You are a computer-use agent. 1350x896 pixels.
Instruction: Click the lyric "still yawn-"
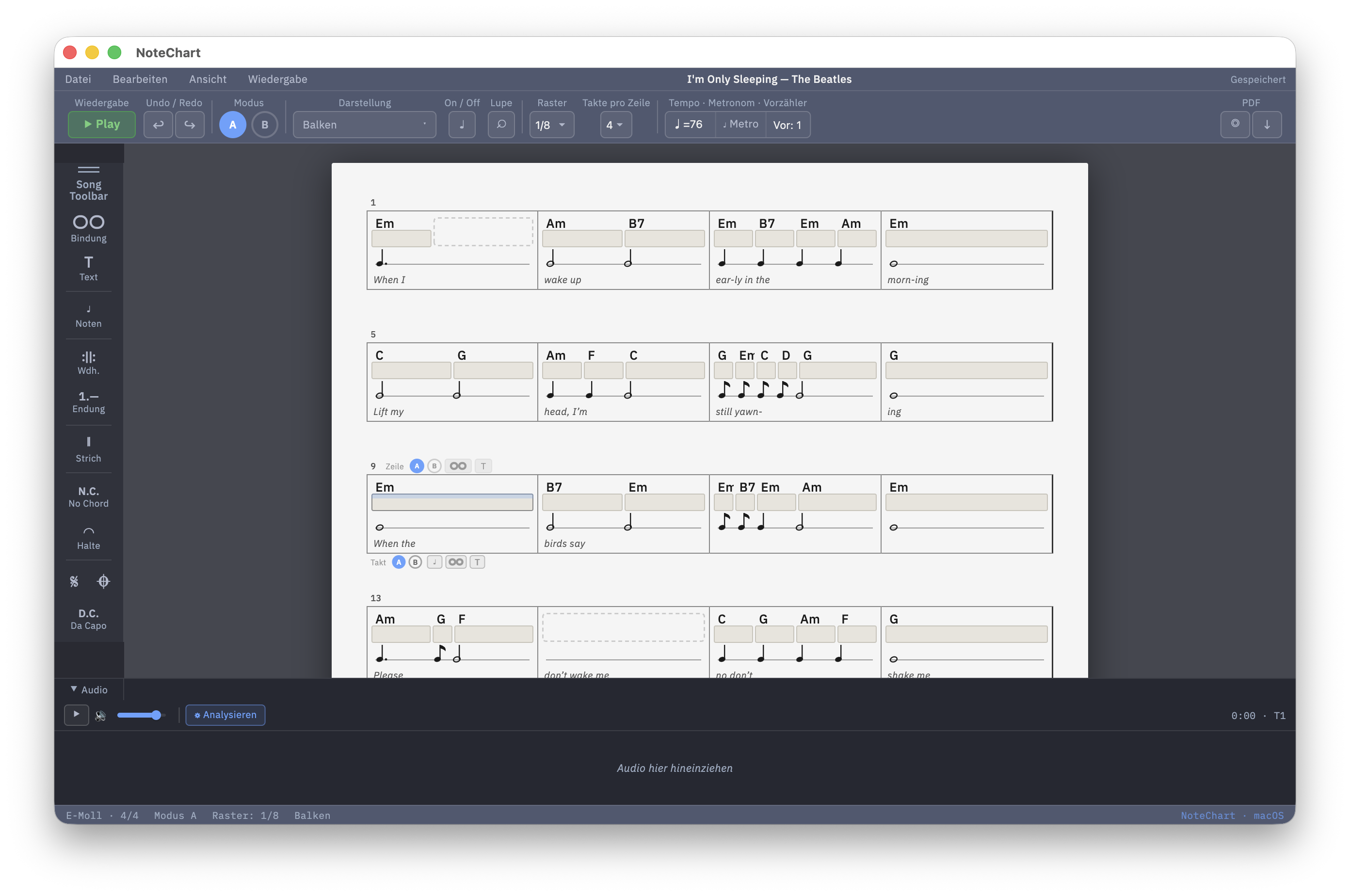pos(739,412)
